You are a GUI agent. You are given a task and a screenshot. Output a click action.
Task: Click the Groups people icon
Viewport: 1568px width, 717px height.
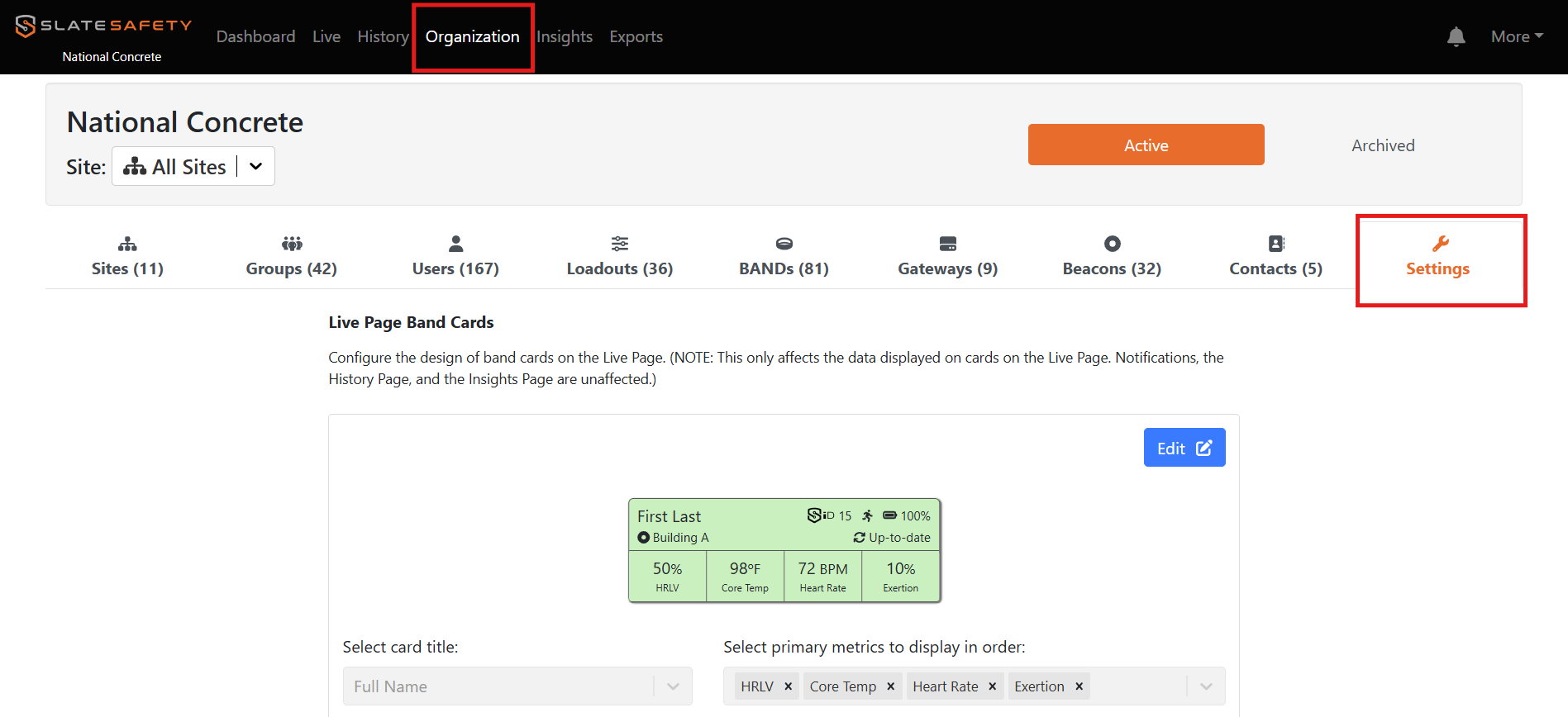[x=292, y=244]
